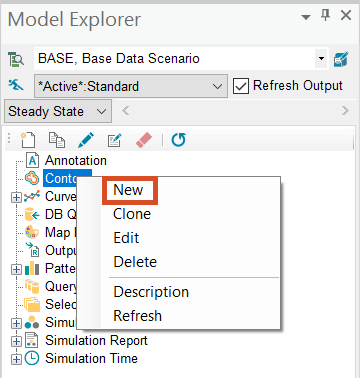Click the Simulation Options circles icon

pos(32,322)
